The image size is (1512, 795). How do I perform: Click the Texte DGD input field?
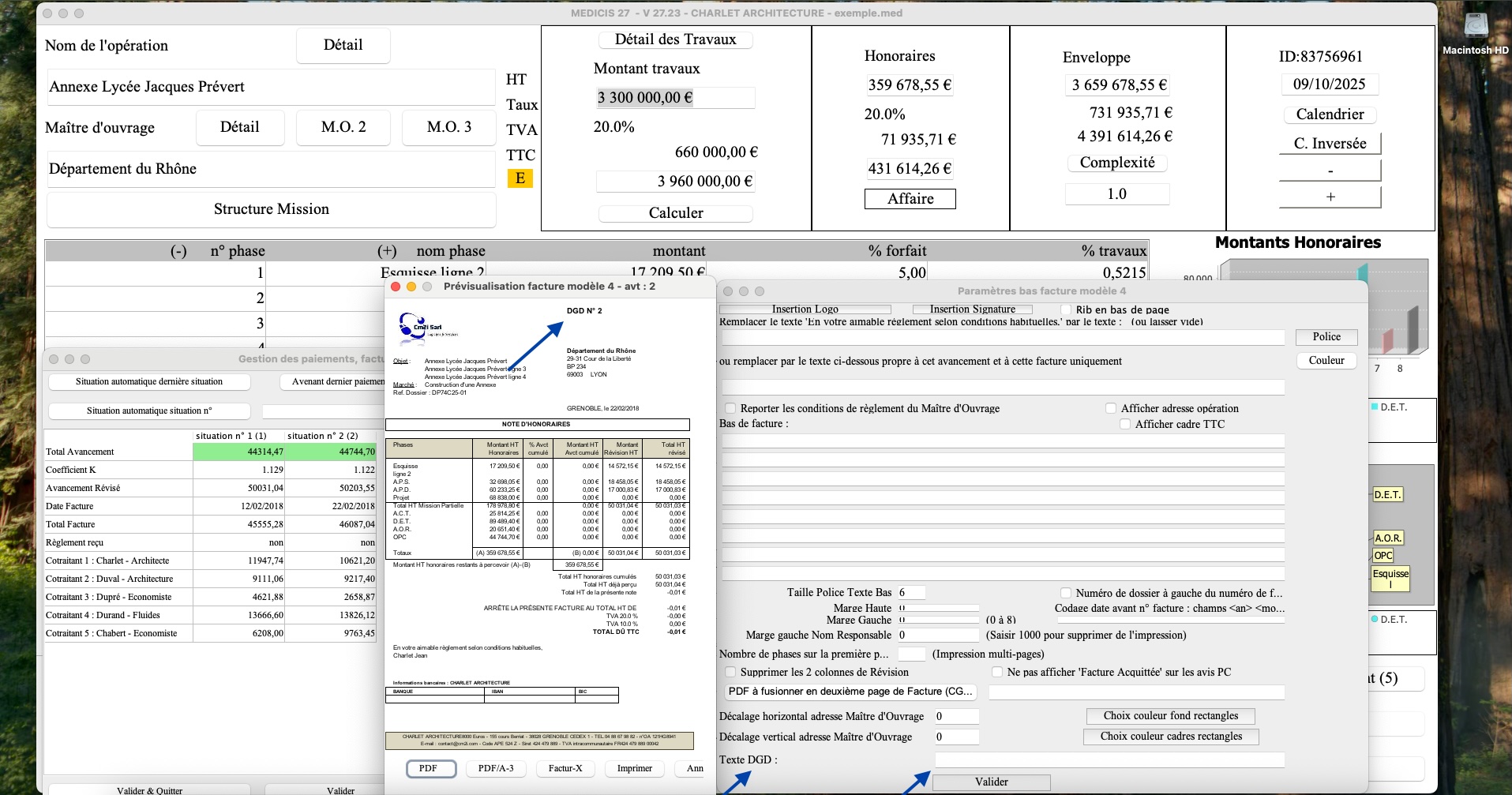click(x=1109, y=759)
